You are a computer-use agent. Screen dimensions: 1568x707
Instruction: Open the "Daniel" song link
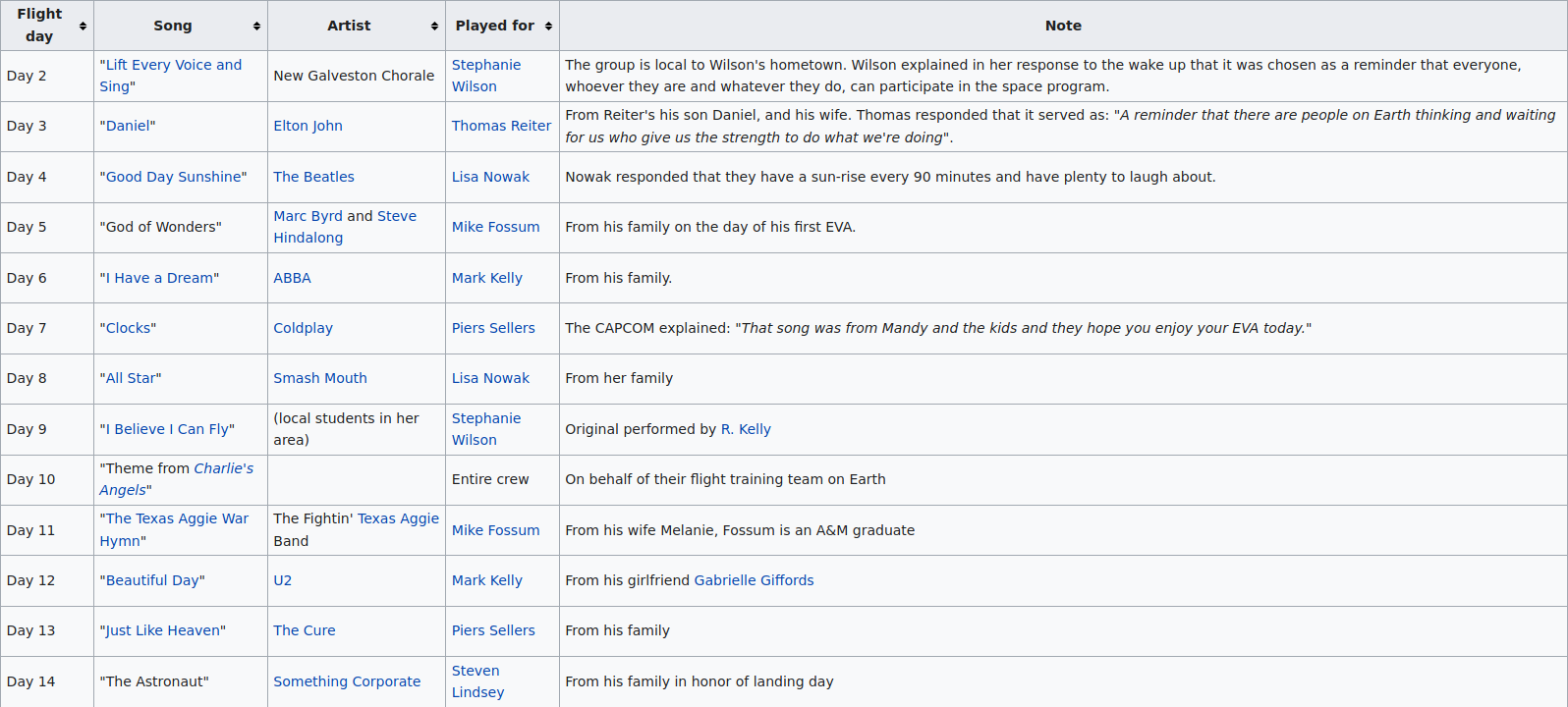click(x=128, y=126)
